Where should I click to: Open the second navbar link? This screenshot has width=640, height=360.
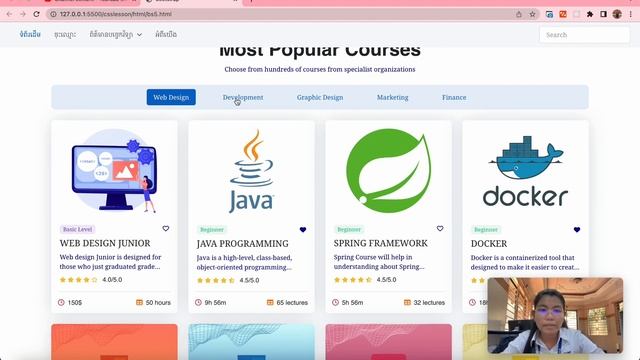[x=65, y=35]
